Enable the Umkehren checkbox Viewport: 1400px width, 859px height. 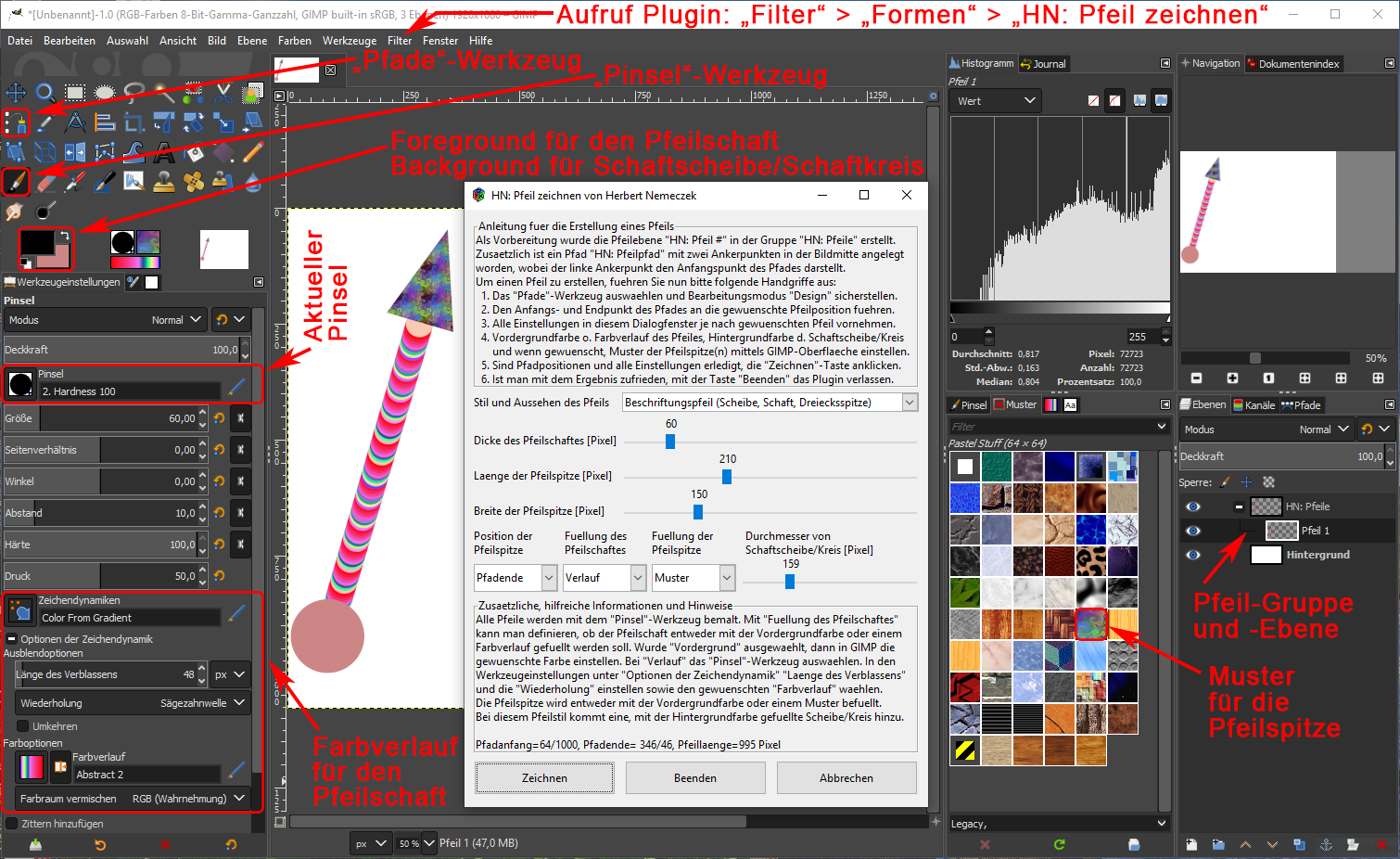click(23, 726)
